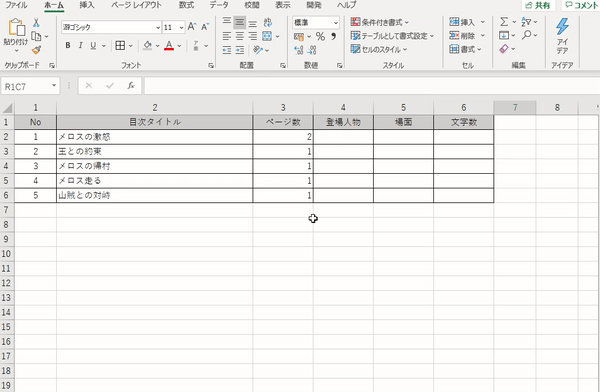Toggle wrap text
The image size is (600, 392).
(268, 22)
